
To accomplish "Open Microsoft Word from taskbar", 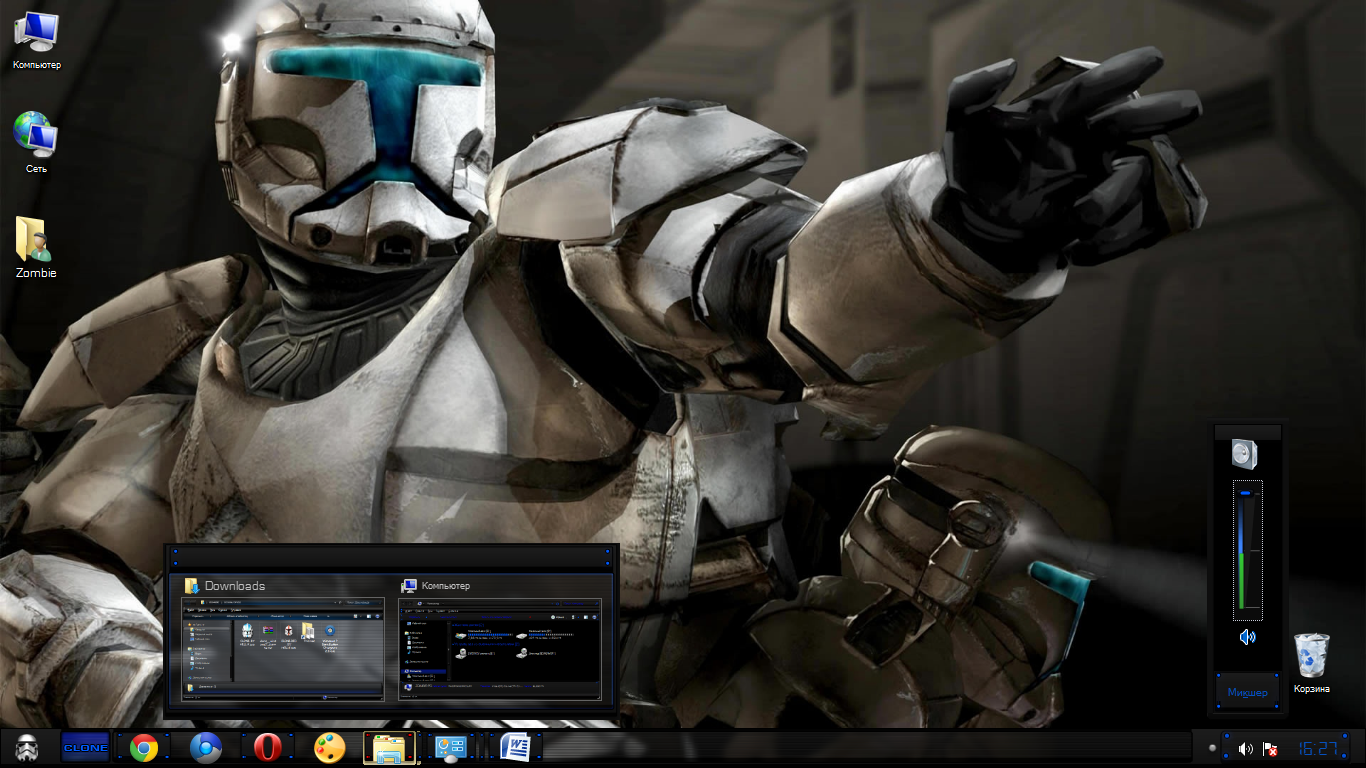I will [516, 747].
